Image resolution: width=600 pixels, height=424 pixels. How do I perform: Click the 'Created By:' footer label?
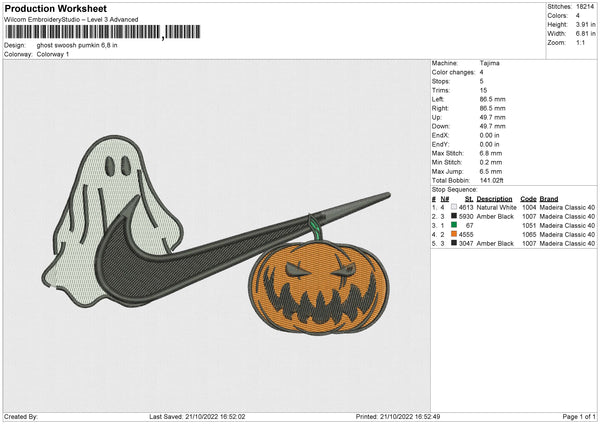pos(21,416)
